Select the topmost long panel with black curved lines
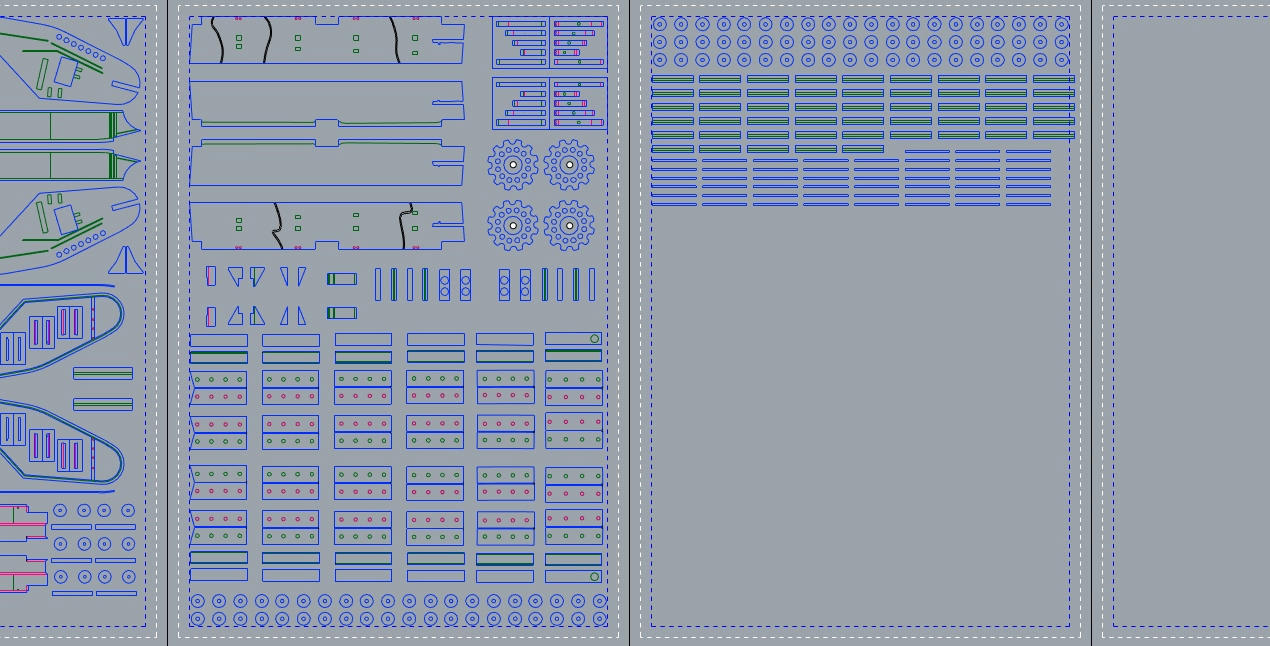Image resolution: width=1270 pixels, height=646 pixels. click(x=327, y=40)
